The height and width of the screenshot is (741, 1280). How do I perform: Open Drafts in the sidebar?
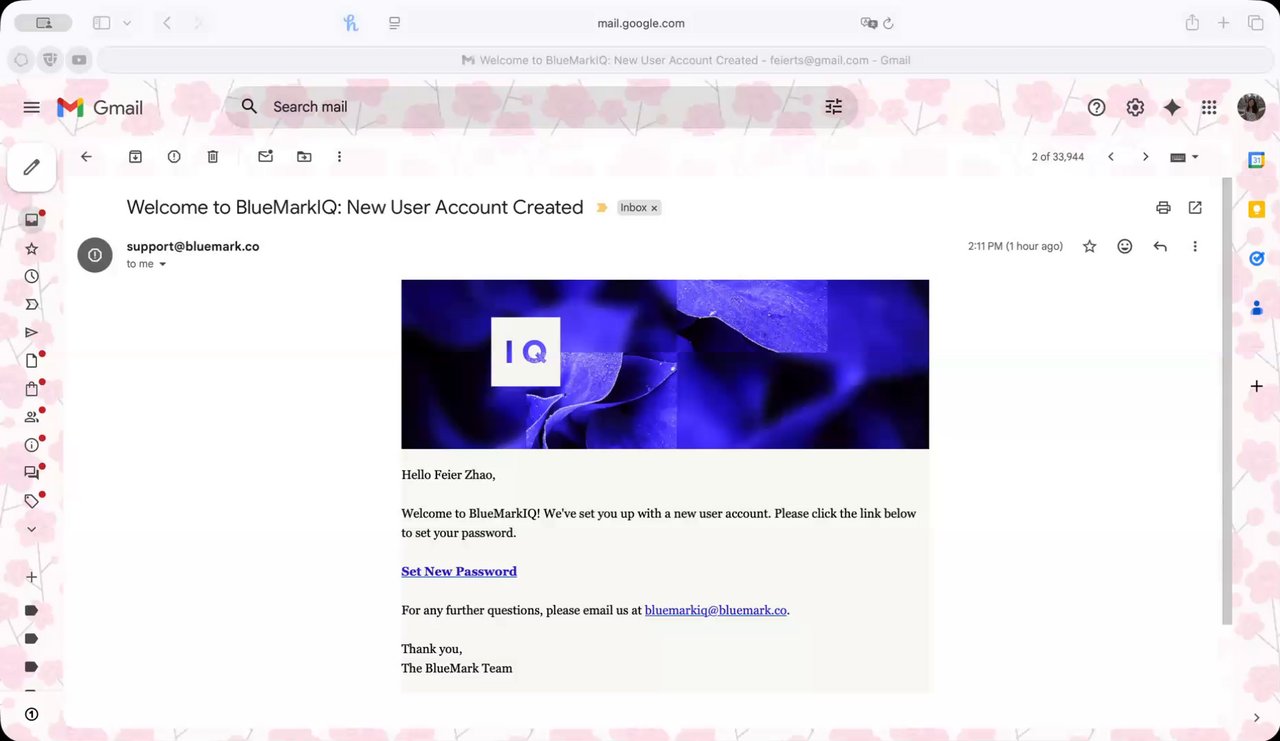32,361
